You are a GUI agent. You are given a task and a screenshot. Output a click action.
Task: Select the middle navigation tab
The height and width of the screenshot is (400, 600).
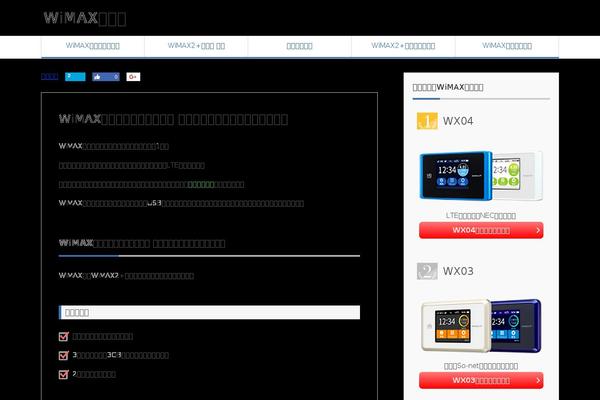point(300,46)
